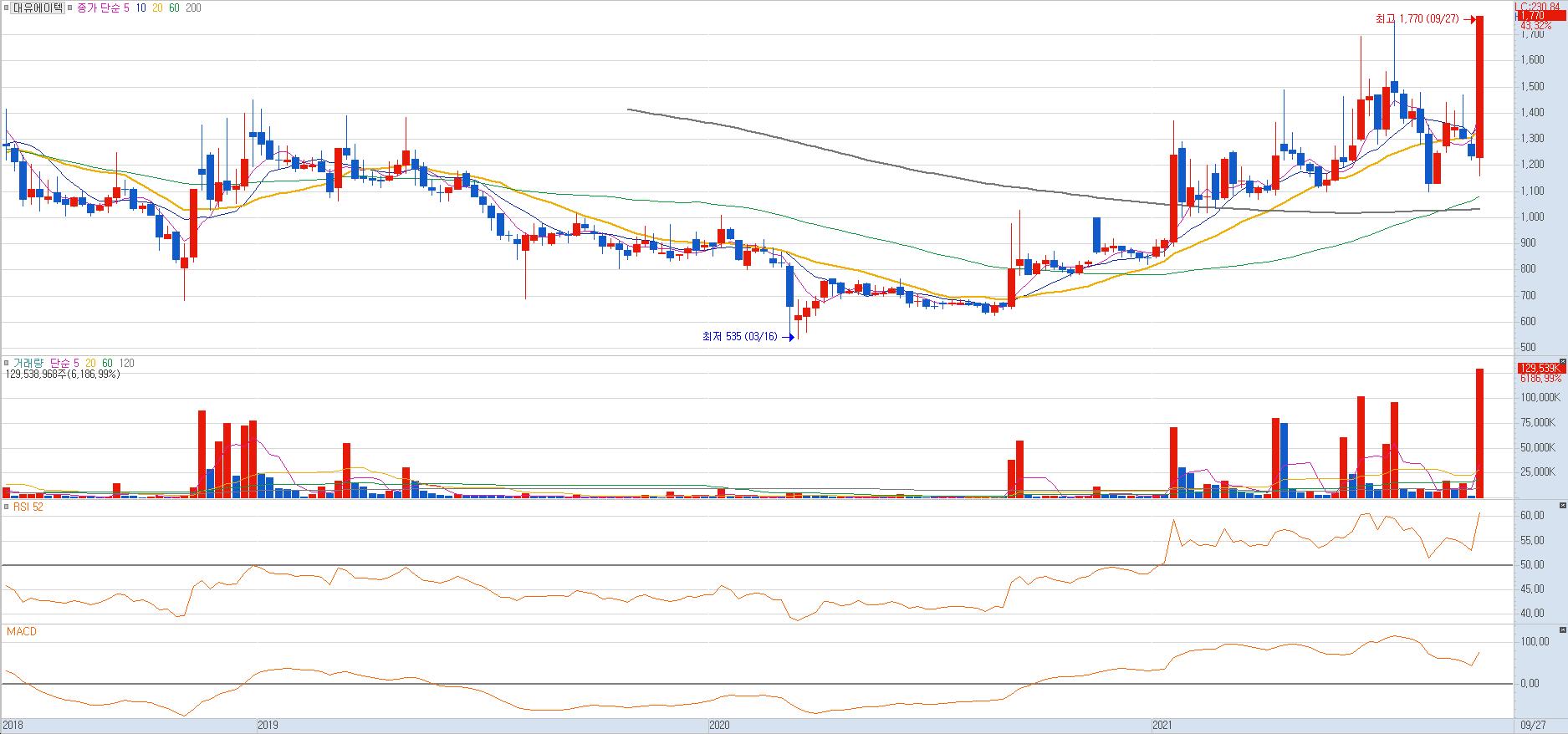Click the 2021 marker on time axis
This screenshot has width=1568, height=734.
pos(1162,725)
